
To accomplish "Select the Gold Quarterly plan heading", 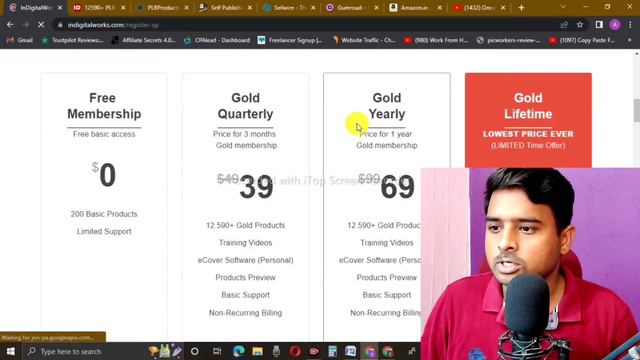I will pyautogui.click(x=245, y=106).
